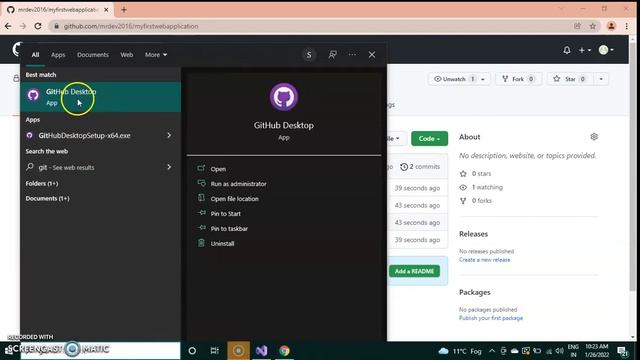
Task: Click the orange recorder taskbar icon
Action: 238,351
